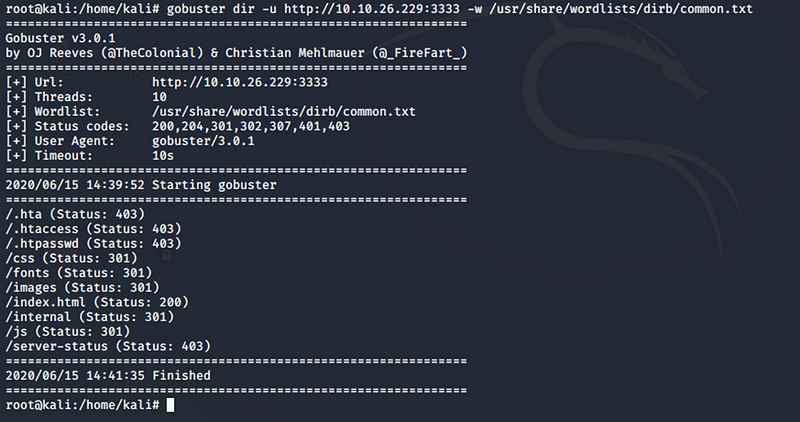Click the gobuster command at the top
The height and width of the screenshot is (422, 800).
pyautogui.click(x=459, y=9)
